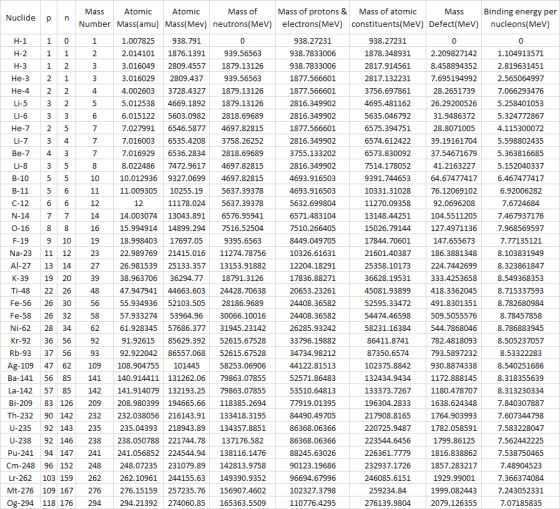
Task: Select the Og-294 nuclide cell
Action: point(20,503)
